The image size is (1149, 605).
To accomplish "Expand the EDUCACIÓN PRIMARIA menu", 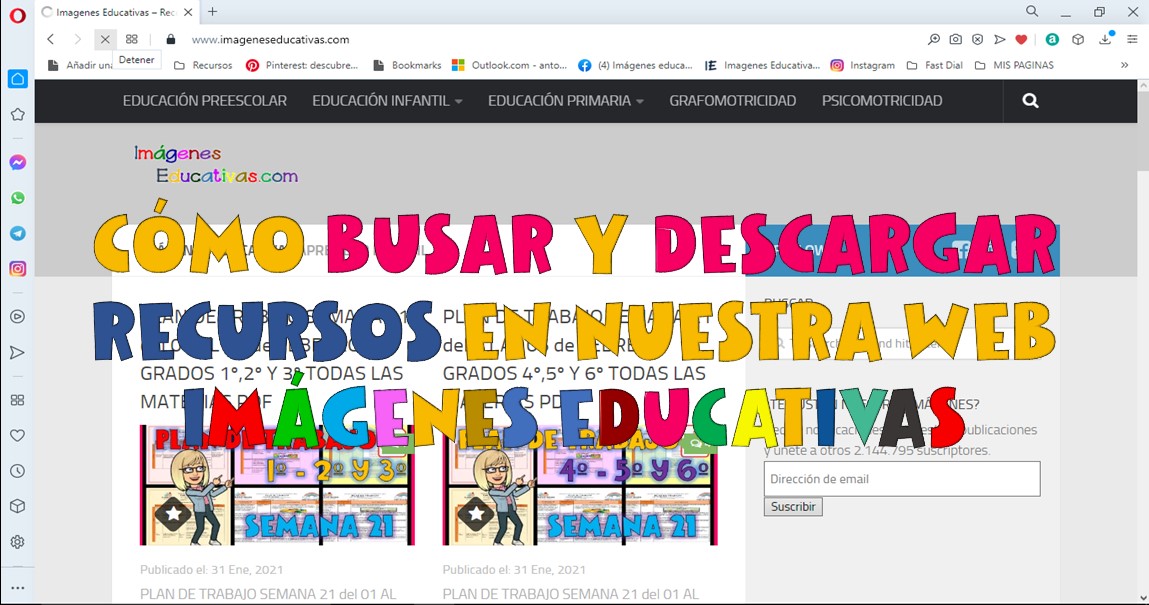I will [566, 101].
